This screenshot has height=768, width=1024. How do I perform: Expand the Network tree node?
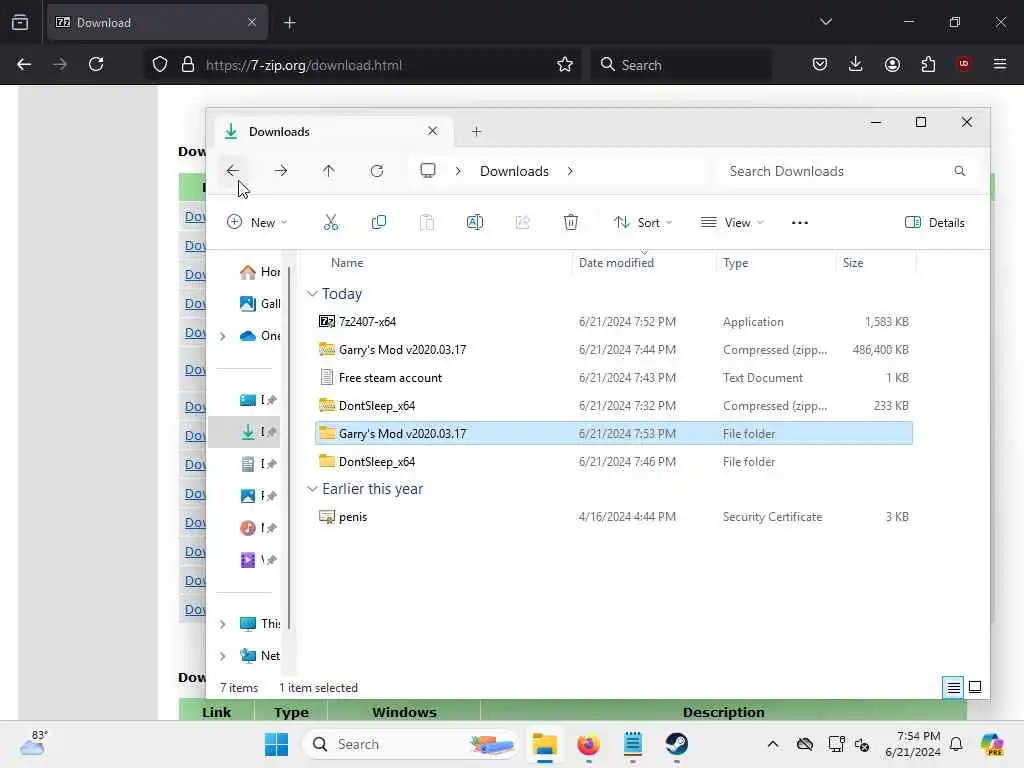pos(223,656)
